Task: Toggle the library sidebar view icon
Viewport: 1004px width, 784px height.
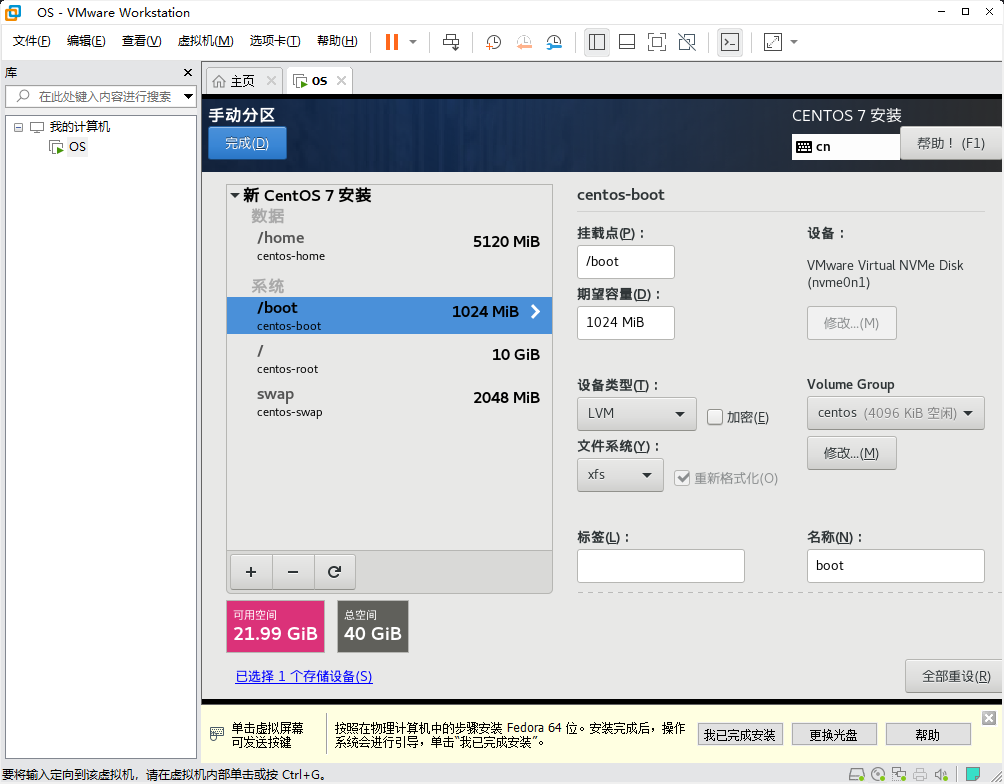Action: pos(597,42)
